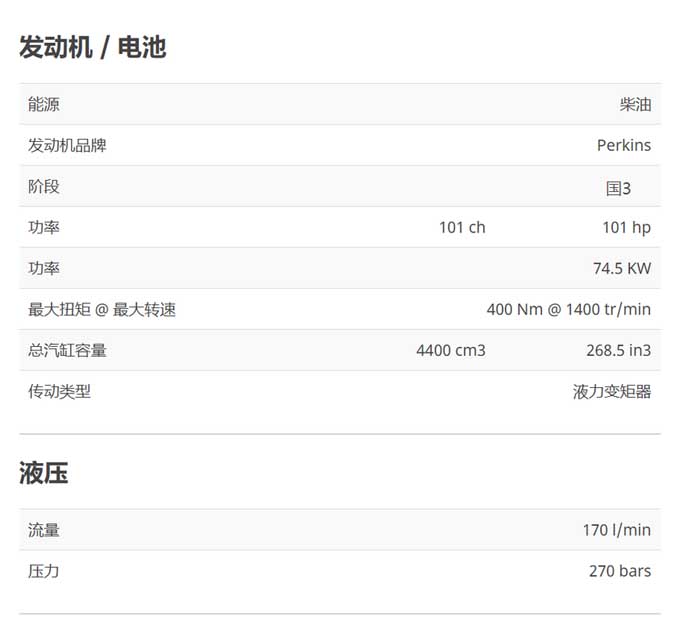
Task: Click the 总汽缸容量 label
Action: [x=67, y=350]
